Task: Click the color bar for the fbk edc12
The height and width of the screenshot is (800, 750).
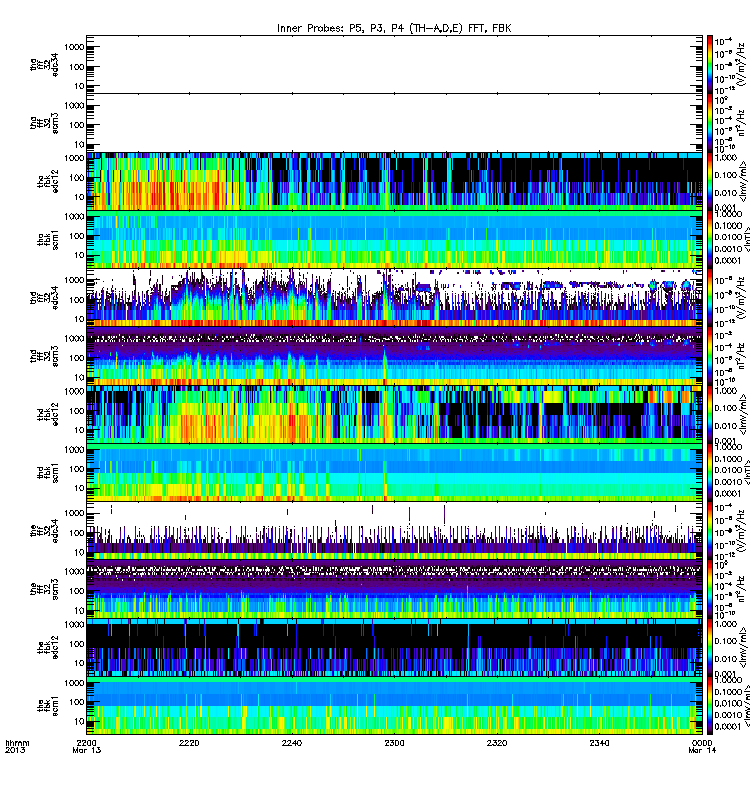Action: 710,648
